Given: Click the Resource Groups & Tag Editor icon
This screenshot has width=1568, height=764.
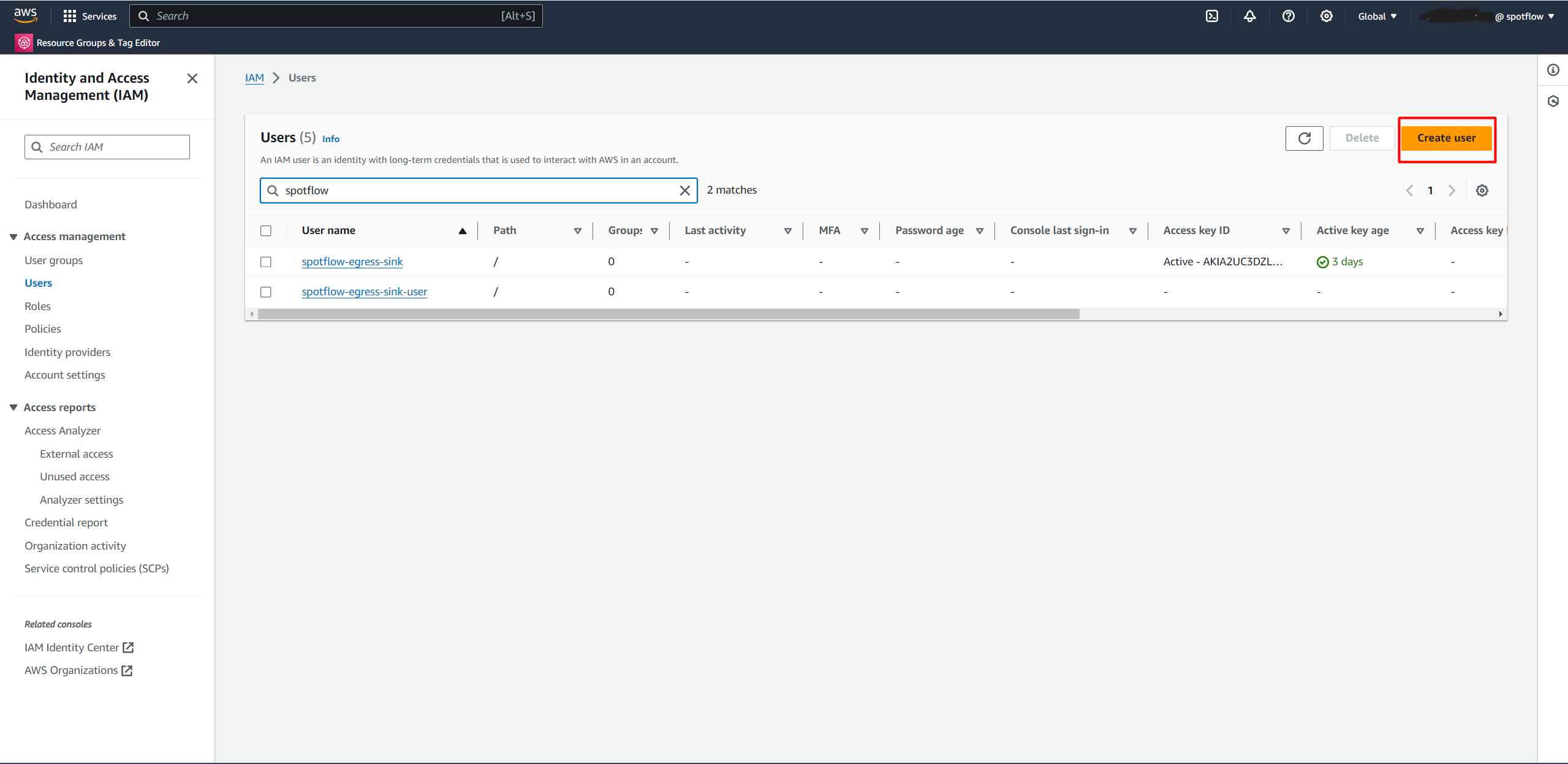Looking at the screenshot, I should pyautogui.click(x=24, y=42).
